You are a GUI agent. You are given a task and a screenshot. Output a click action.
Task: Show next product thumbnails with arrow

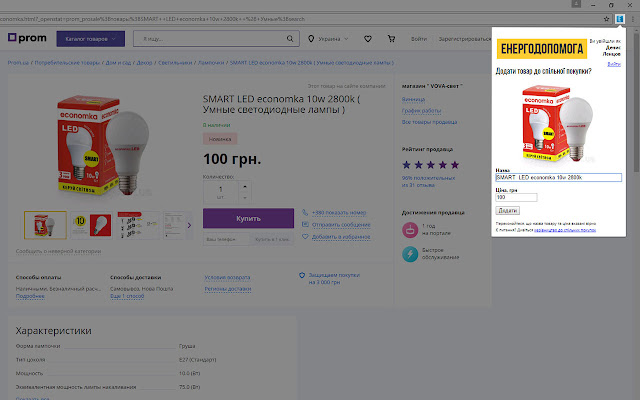[x=189, y=225]
